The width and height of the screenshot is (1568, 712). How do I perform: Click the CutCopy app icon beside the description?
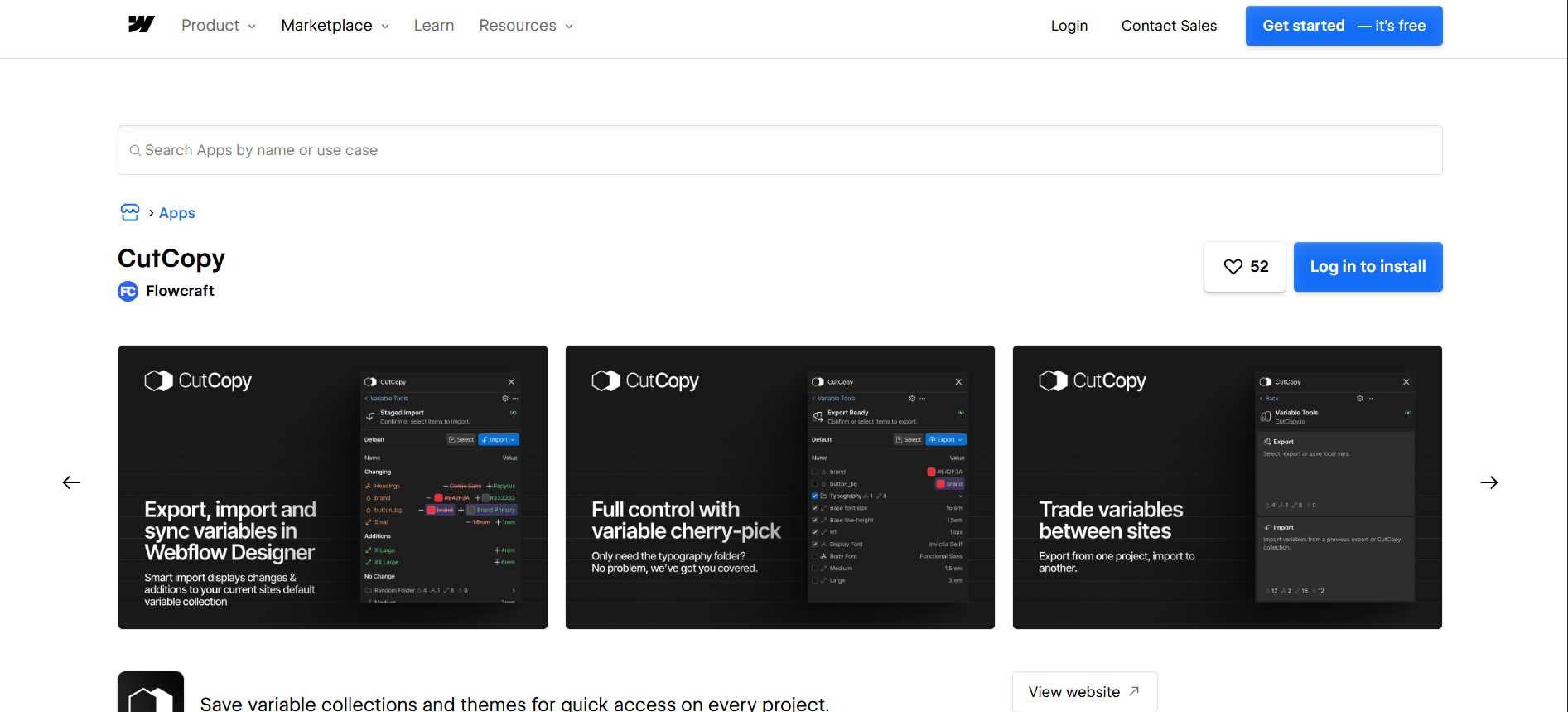[151, 692]
